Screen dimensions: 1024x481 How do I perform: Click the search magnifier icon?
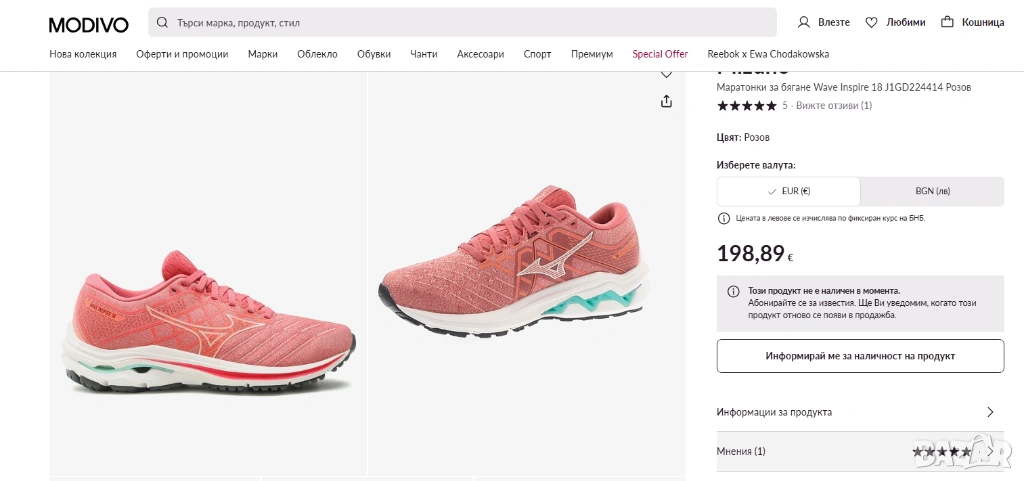click(x=162, y=22)
